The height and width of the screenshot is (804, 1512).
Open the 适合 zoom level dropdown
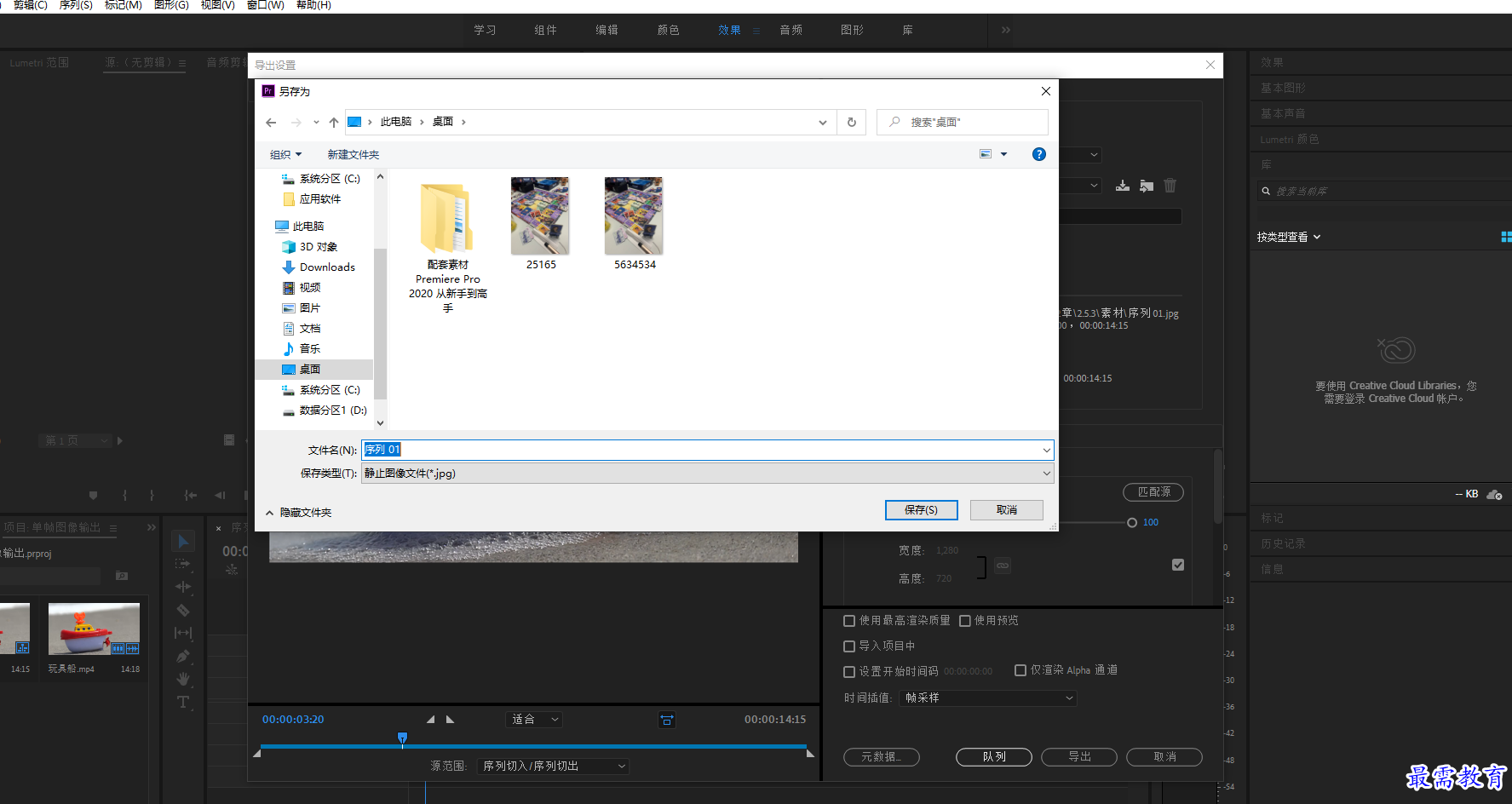534,720
